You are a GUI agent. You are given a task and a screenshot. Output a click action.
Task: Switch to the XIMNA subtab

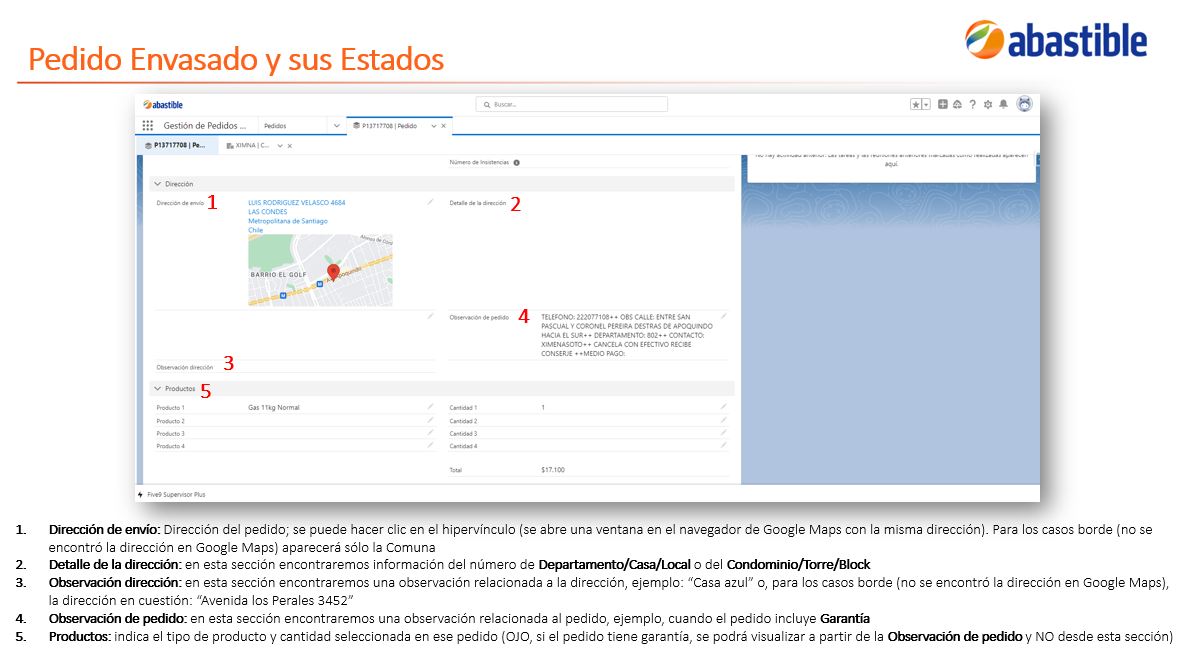tap(247, 145)
